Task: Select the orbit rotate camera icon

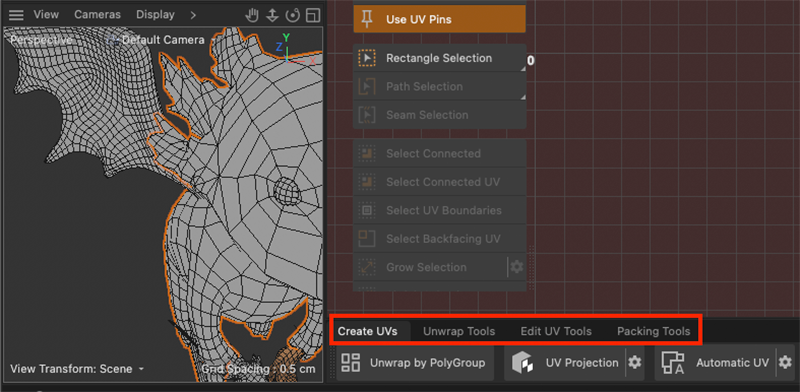Action: tap(293, 15)
